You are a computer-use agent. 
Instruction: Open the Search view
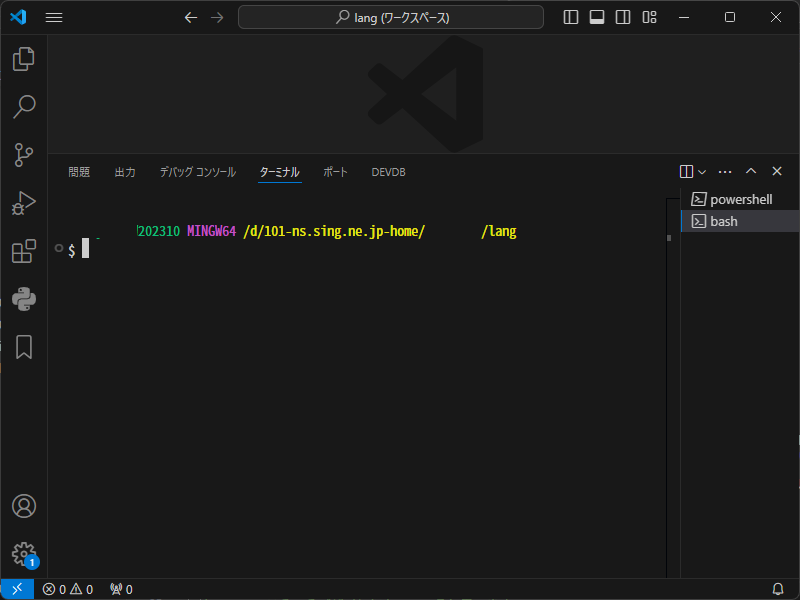point(23,107)
